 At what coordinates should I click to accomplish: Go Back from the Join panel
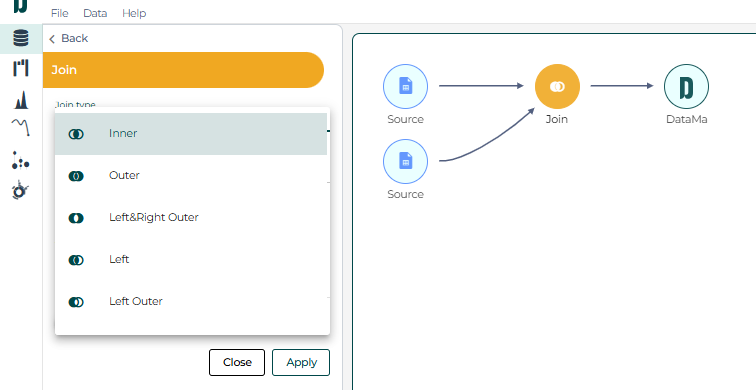coord(68,38)
